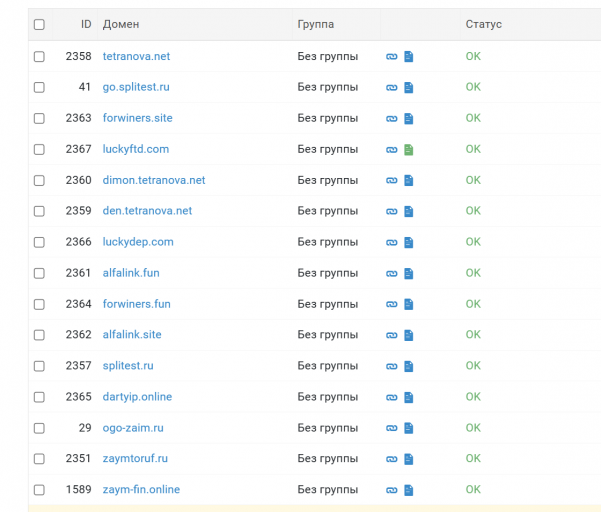Sort by the Статус column header
Viewport: 601px width, 512px height.
pos(484,24)
